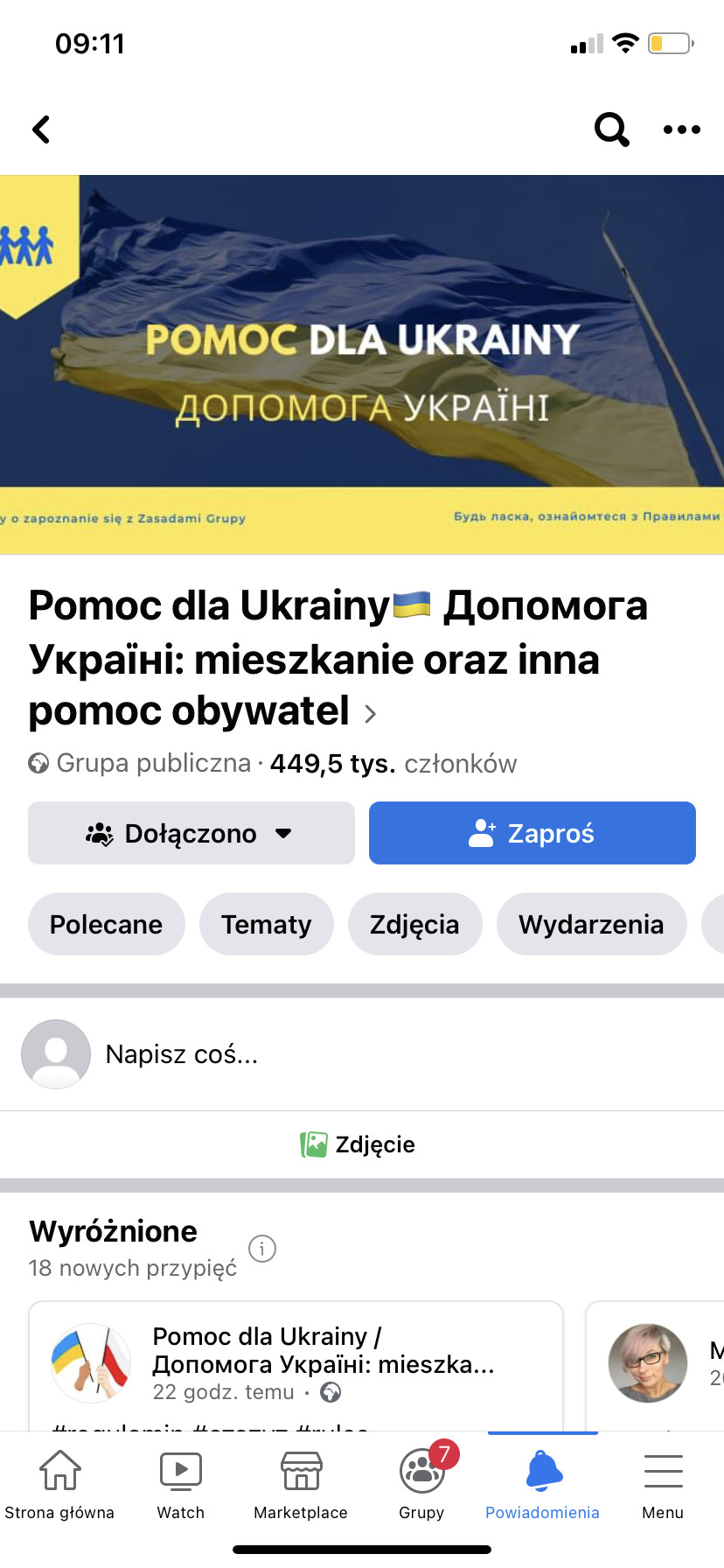Tap the Powiadomienia bell icon
The image size is (724, 1568).
click(543, 1471)
